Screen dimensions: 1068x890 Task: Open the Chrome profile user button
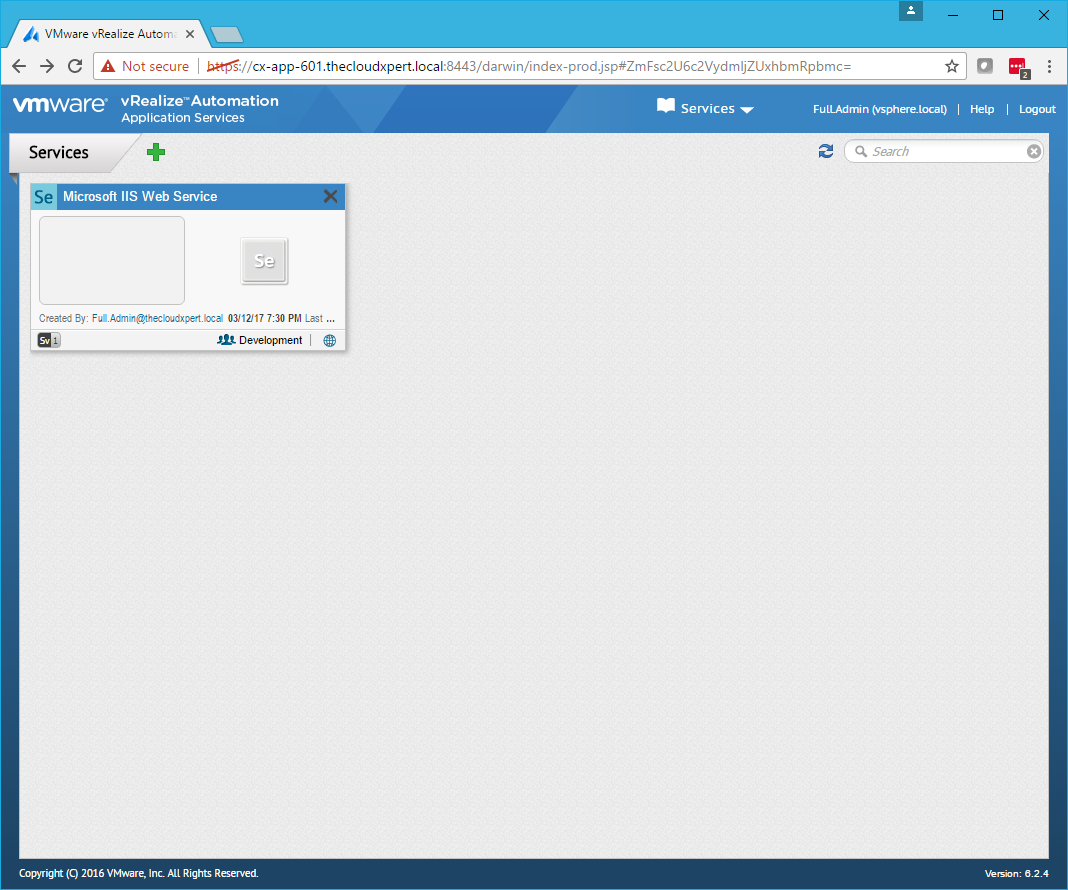(x=911, y=11)
